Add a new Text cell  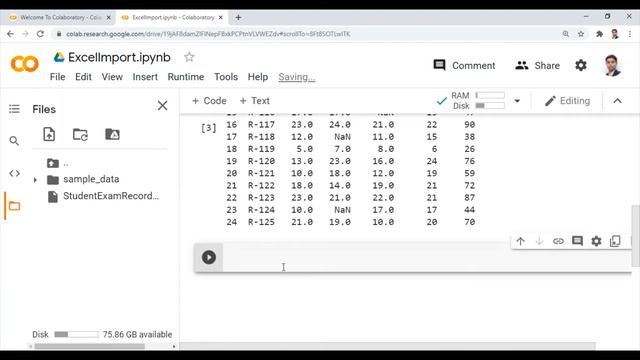[254, 101]
